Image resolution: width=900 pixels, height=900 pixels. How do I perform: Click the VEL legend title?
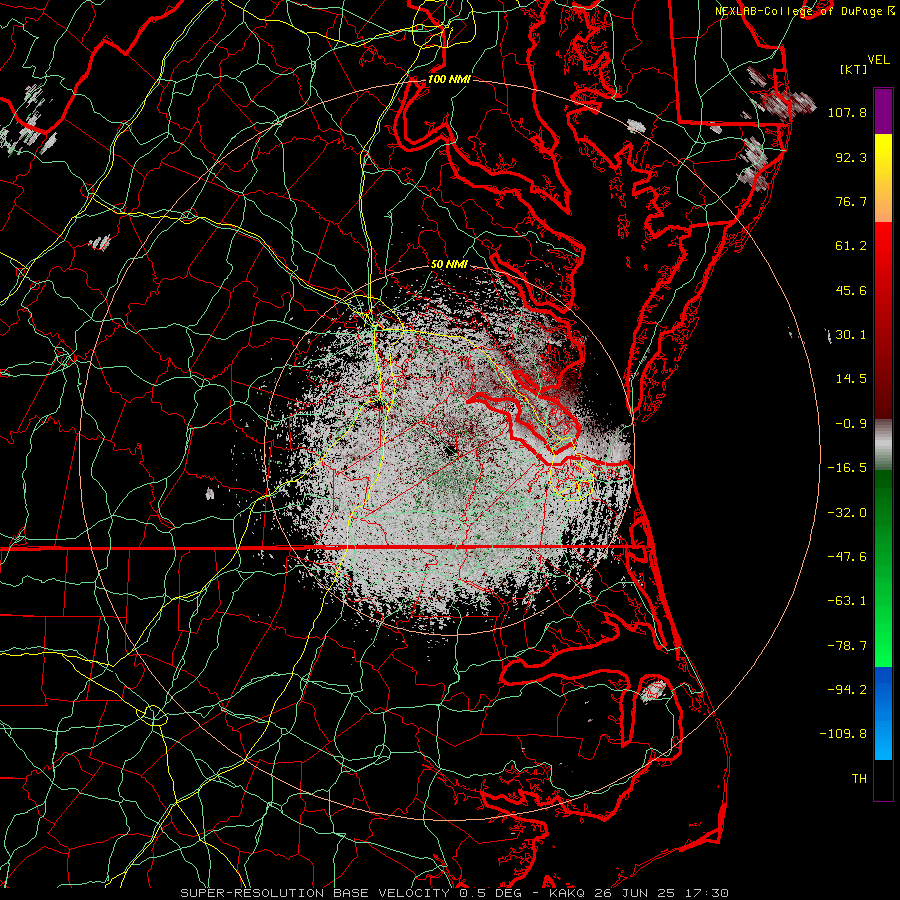(x=878, y=60)
